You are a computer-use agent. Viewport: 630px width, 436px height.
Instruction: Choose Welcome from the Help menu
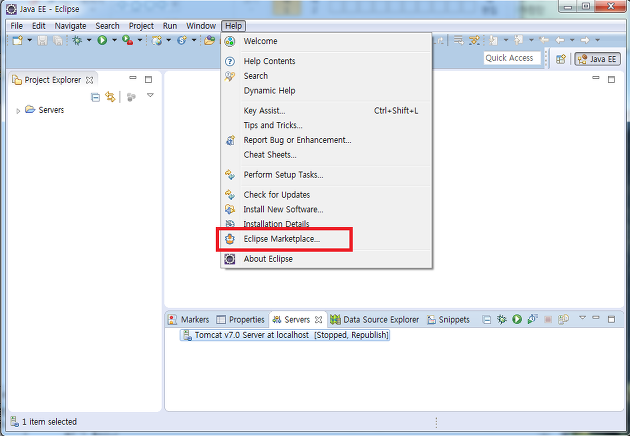(326, 41)
